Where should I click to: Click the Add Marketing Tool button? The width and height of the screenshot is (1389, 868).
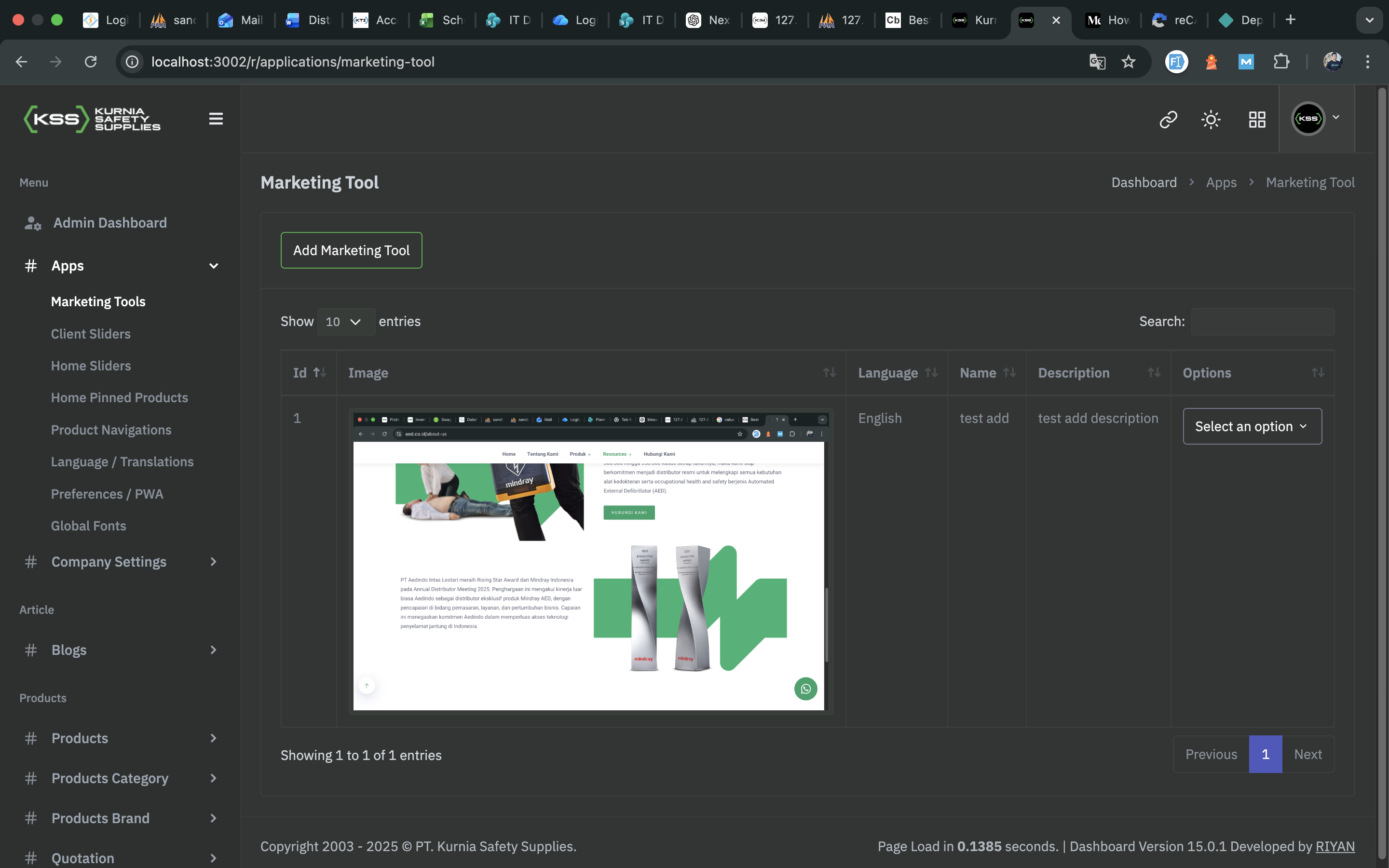(351, 250)
